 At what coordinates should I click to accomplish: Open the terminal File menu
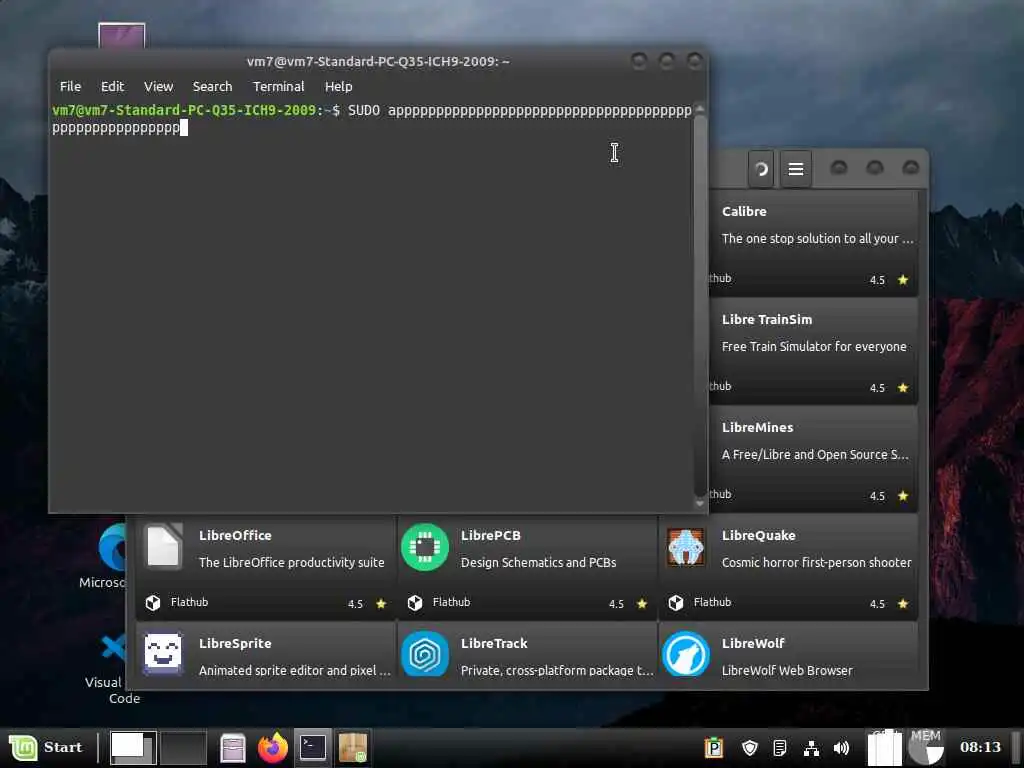click(71, 86)
